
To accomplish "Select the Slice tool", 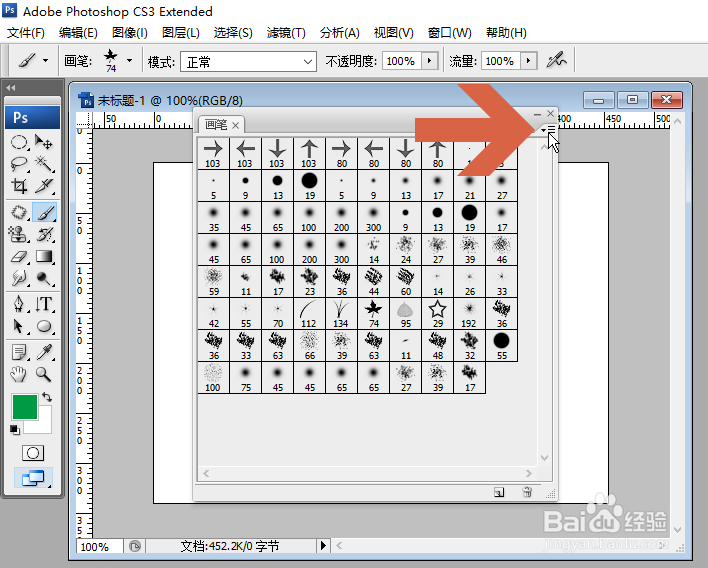I will 44,185.
